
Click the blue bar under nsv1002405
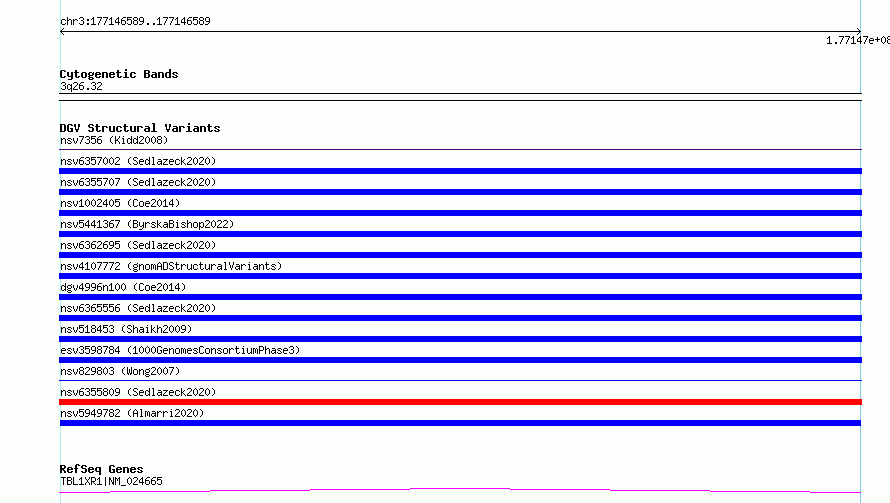point(460,213)
